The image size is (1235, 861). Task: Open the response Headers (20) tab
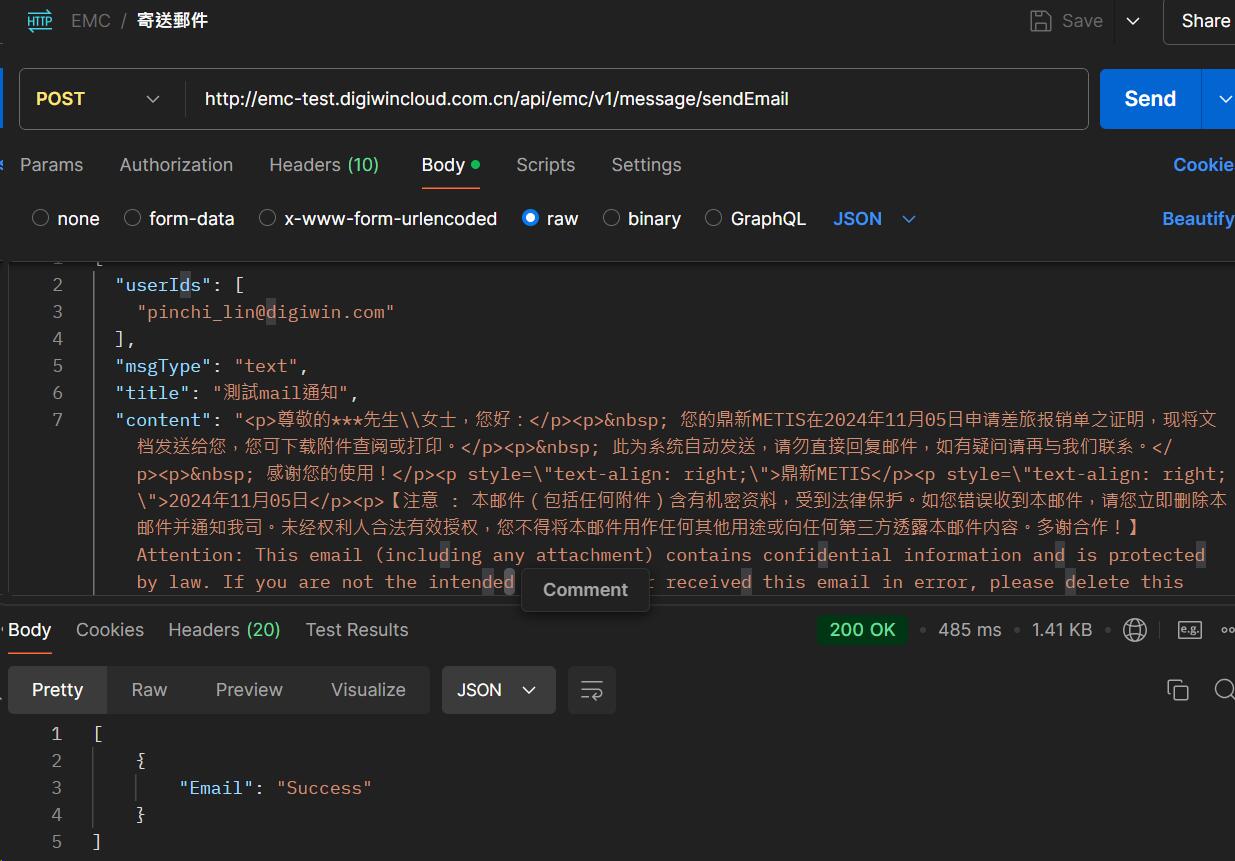coord(224,630)
